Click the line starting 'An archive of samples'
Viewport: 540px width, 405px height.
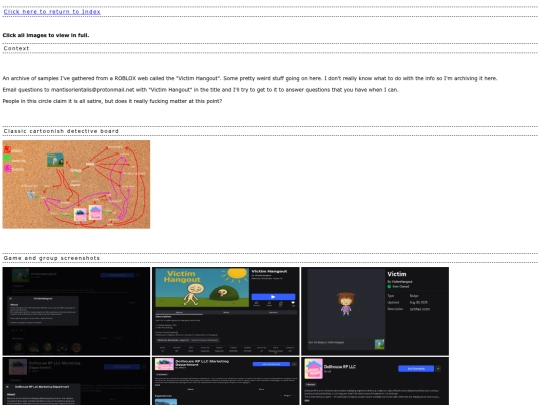point(250,78)
